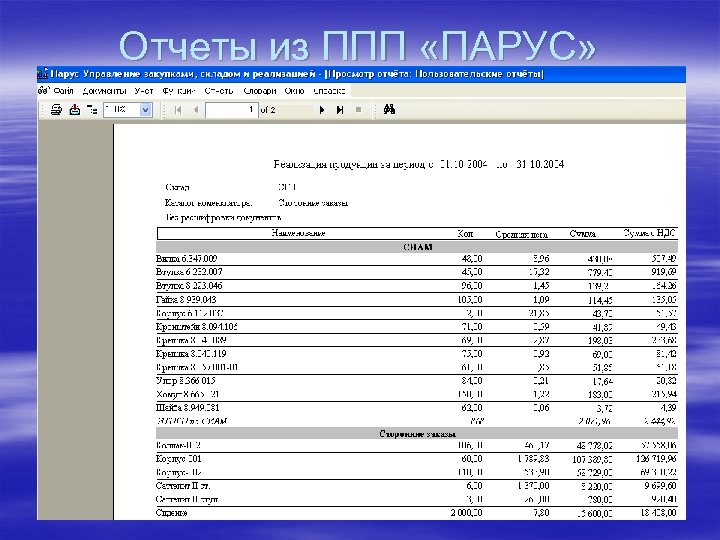
Task: Select row 'Корпус 001'
Action: tap(416, 459)
